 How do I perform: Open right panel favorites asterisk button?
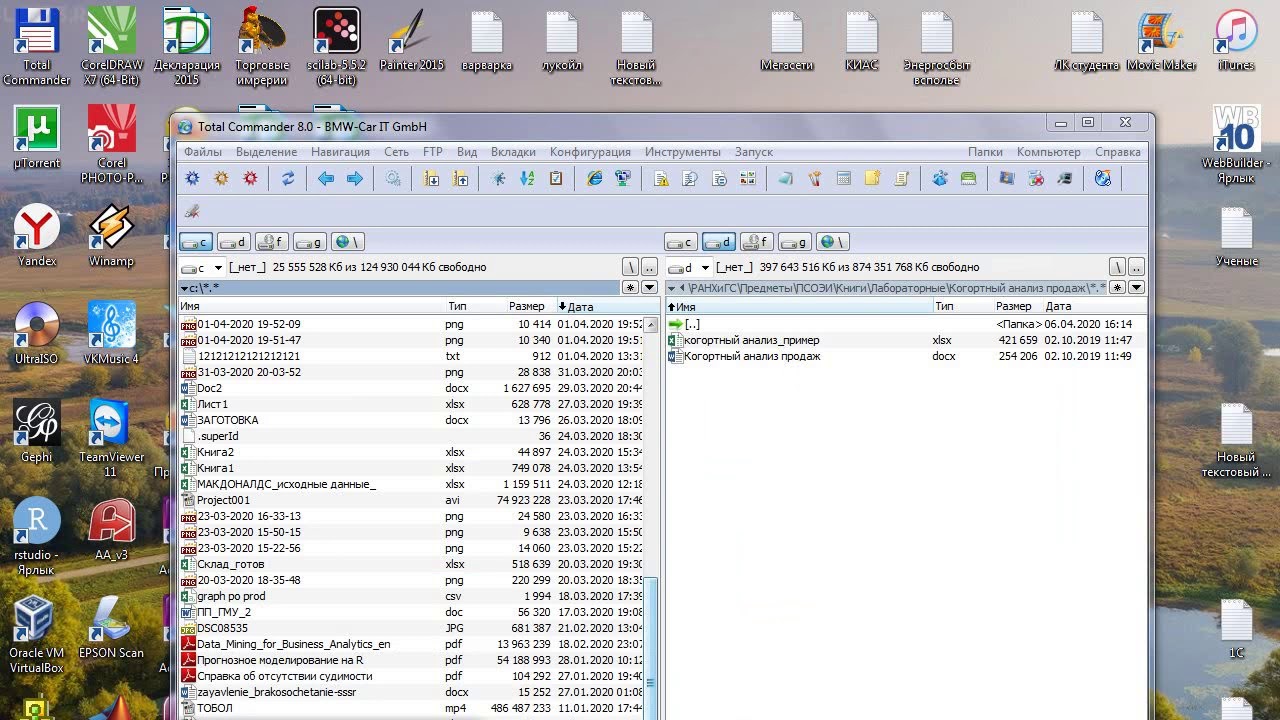pyautogui.click(x=1117, y=288)
